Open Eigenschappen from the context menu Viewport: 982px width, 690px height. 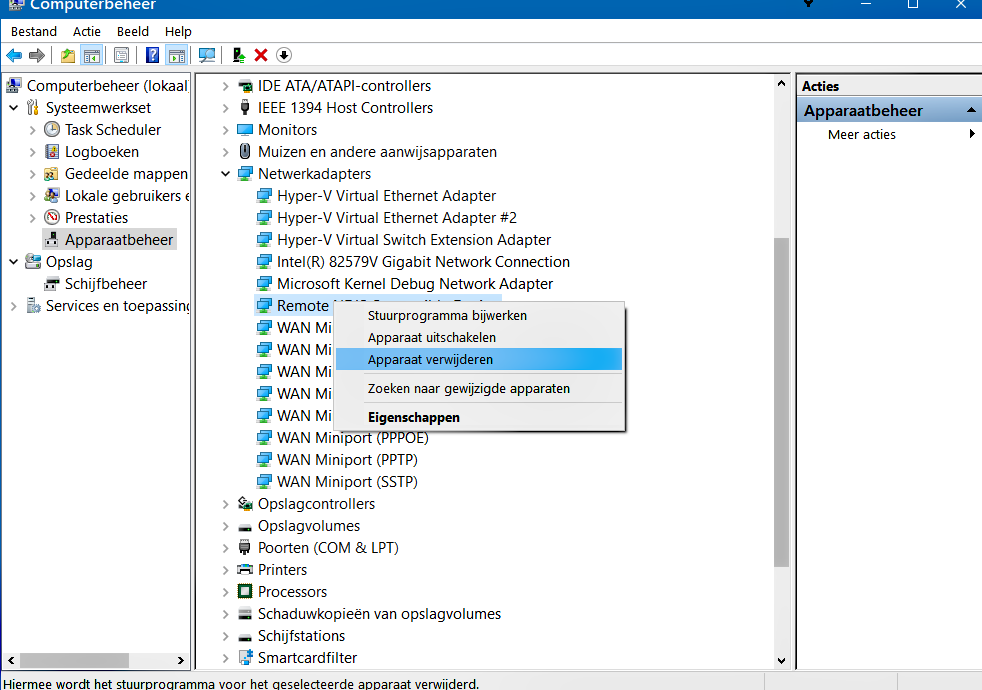[479, 417]
